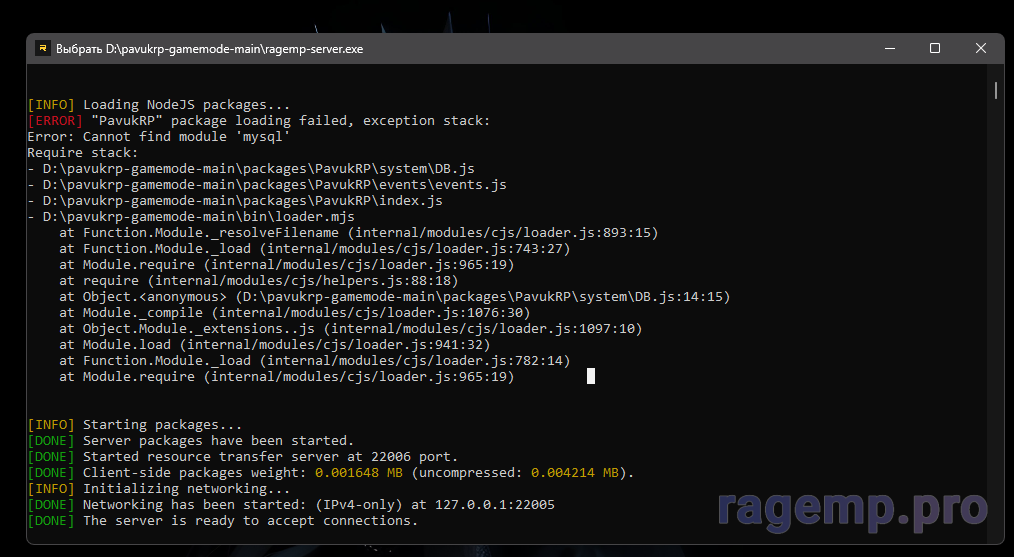Click the window title path text
This screenshot has width=1014, height=557.
[209, 48]
